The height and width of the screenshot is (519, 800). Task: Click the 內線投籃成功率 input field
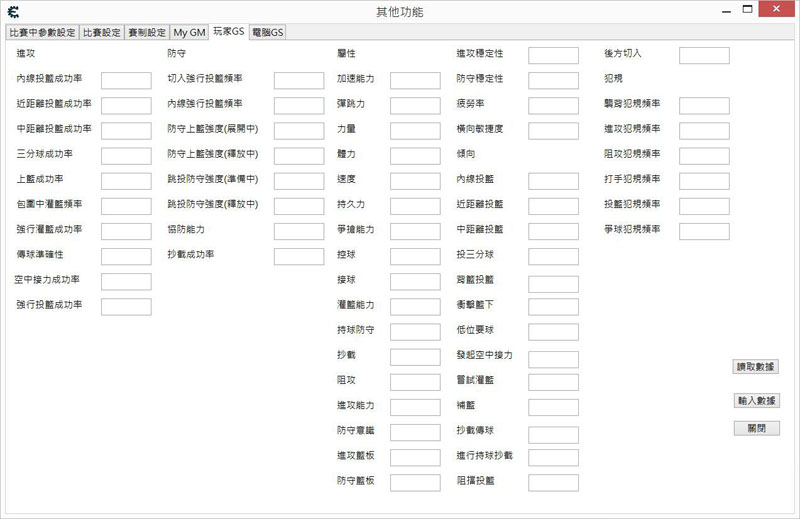(x=126, y=80)
